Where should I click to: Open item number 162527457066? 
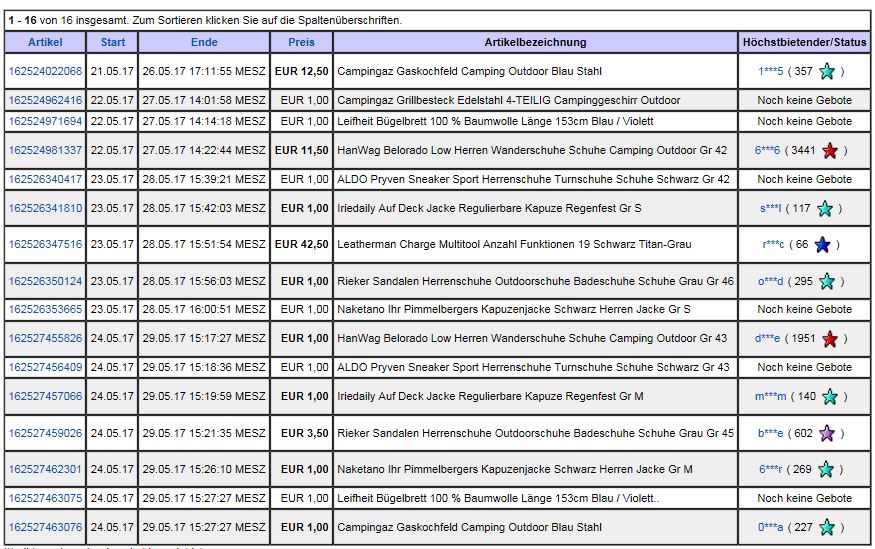tap(45, 396)
